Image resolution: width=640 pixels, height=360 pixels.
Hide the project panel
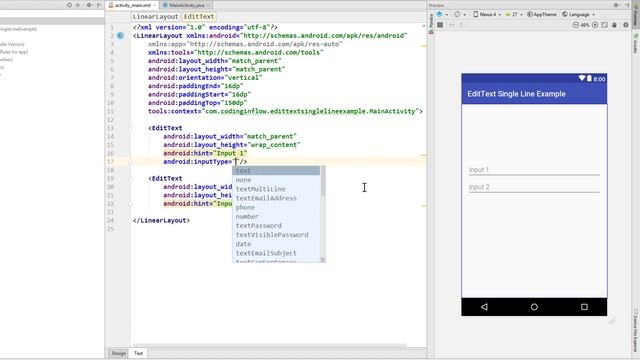pos(99,5)
